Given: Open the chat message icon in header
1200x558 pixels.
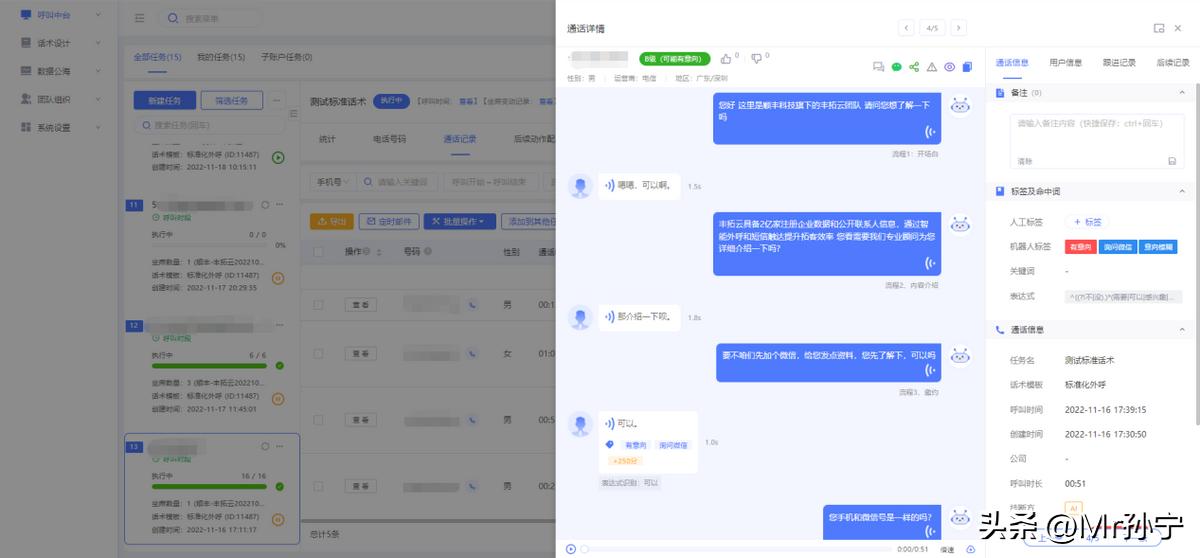Looking at the screenshot, I should pyautogui.click(x=878, y=67).
